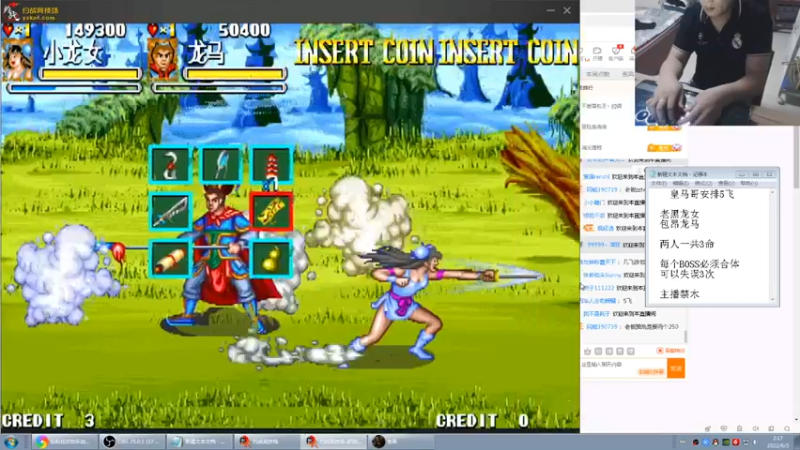The width and height of the screenshot is (800, 450).
Task: Click the page scrollbar on the right edge
Action: (x=796, y=157)
